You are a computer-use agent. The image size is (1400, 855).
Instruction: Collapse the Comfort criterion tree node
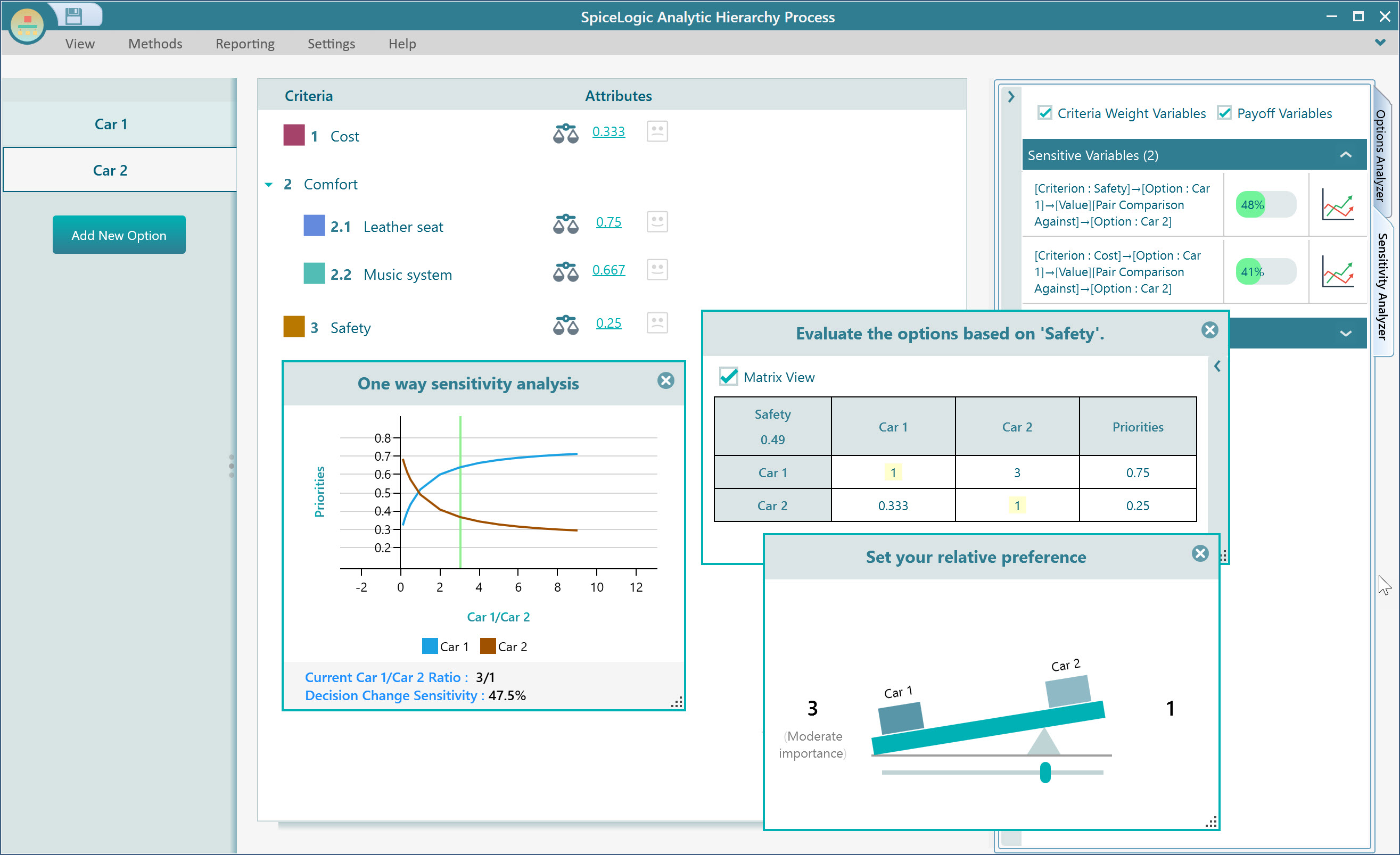(x=269, y=185)
